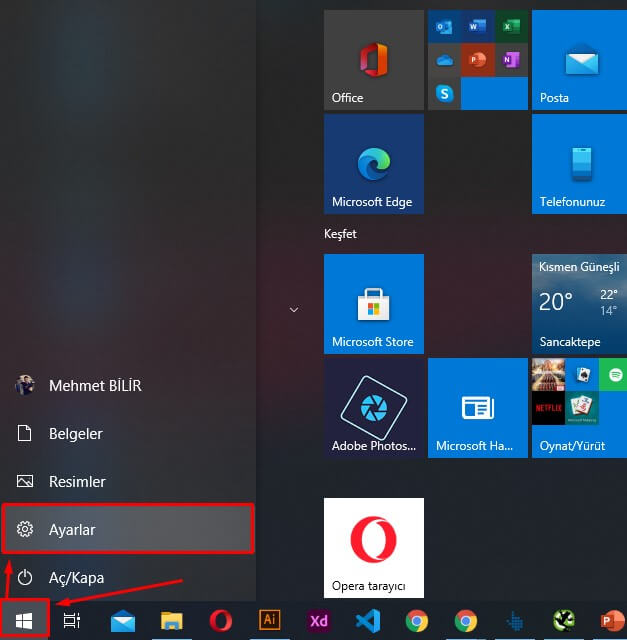Open Excel icon in the Office group tile

(x=511, y=27)
